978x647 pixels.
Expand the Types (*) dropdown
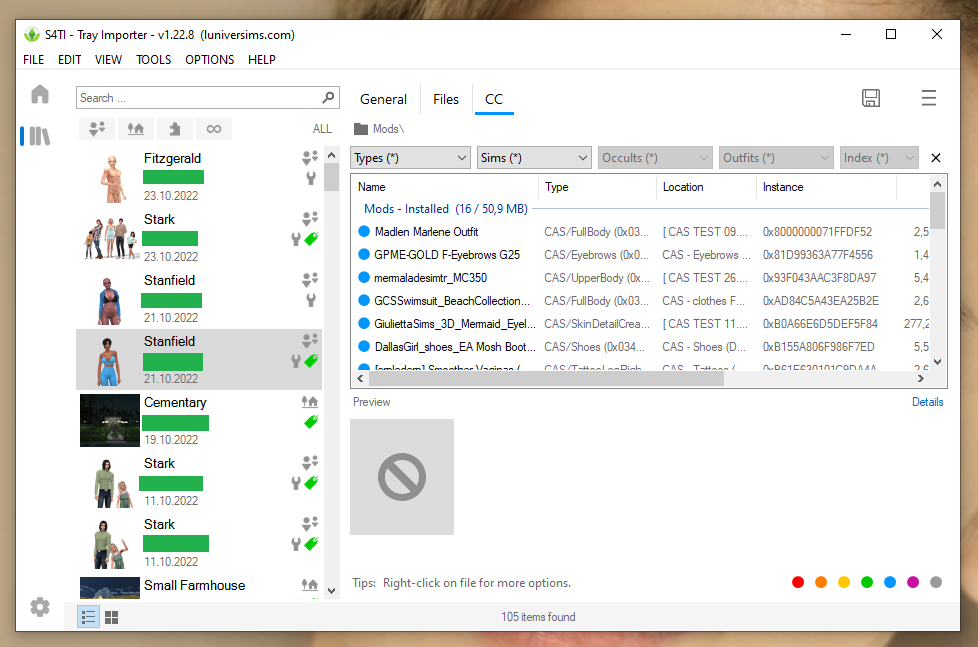[410, 158]
